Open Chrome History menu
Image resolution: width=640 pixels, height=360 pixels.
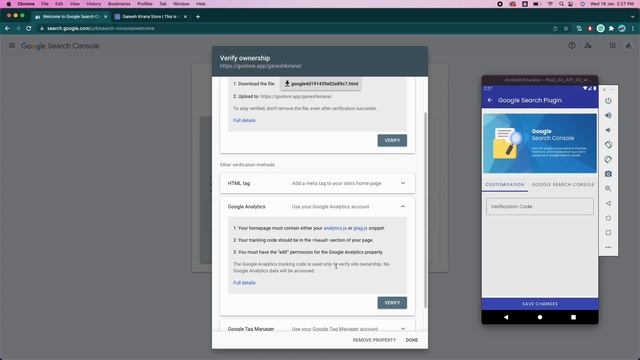tap(93, 4)
